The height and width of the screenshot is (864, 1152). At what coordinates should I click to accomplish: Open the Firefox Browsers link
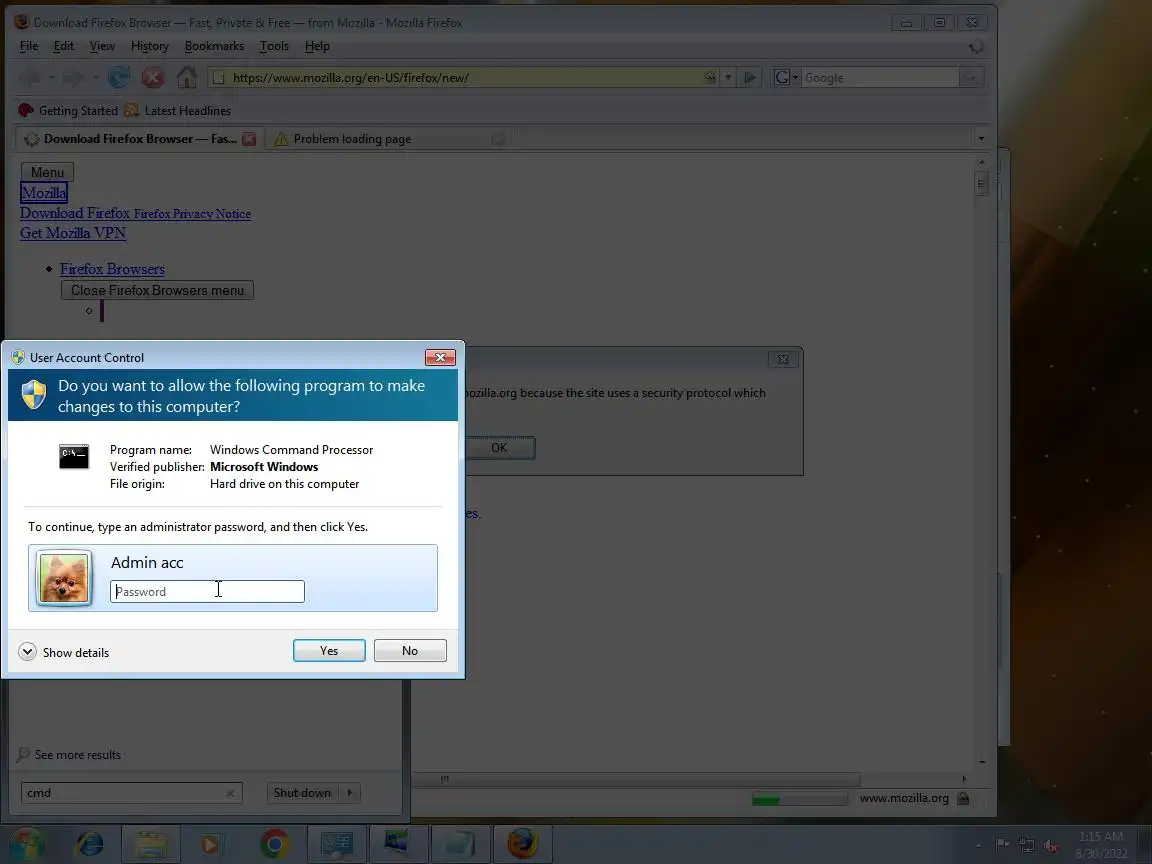[x=112, y=269]
